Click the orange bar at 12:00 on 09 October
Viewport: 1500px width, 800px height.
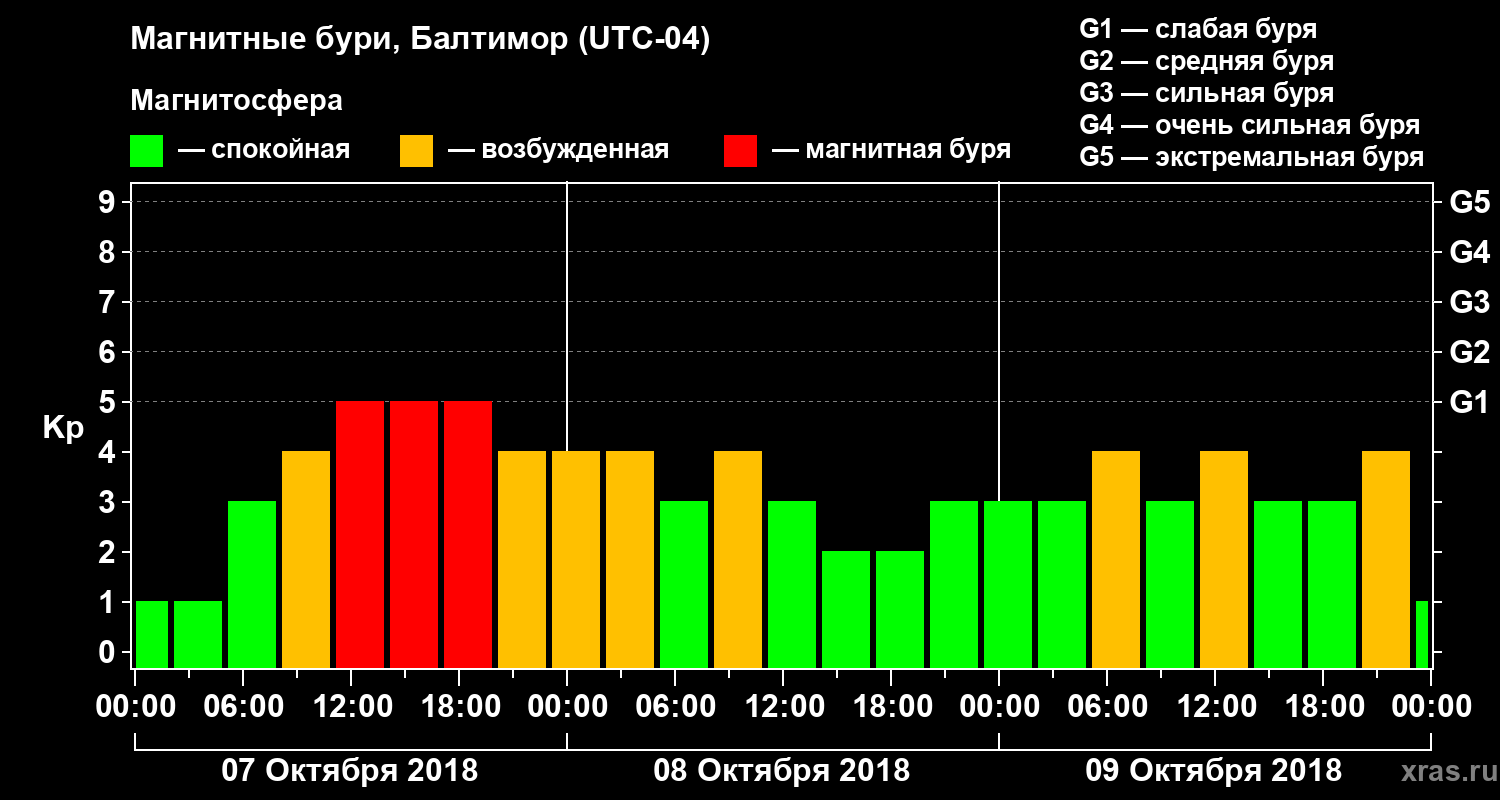tap(1224, 559)
